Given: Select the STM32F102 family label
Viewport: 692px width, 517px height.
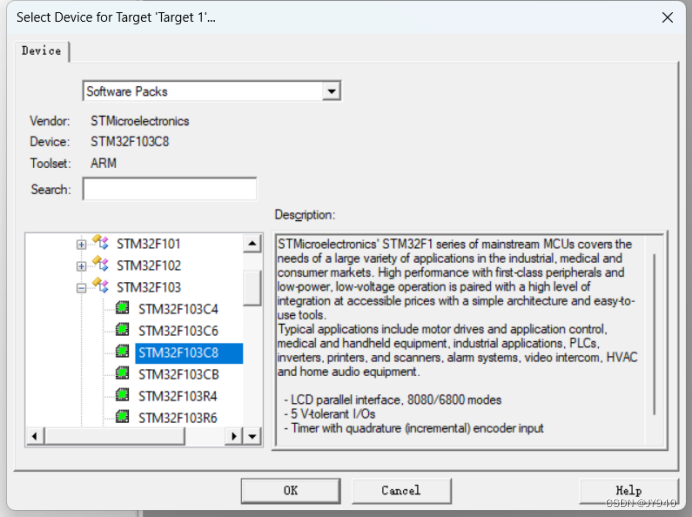Looking at the screenshot, I should point(148,265).
